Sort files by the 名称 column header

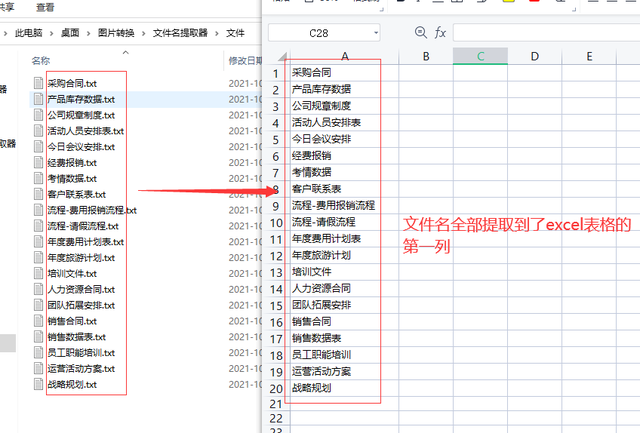pos(41,60)
